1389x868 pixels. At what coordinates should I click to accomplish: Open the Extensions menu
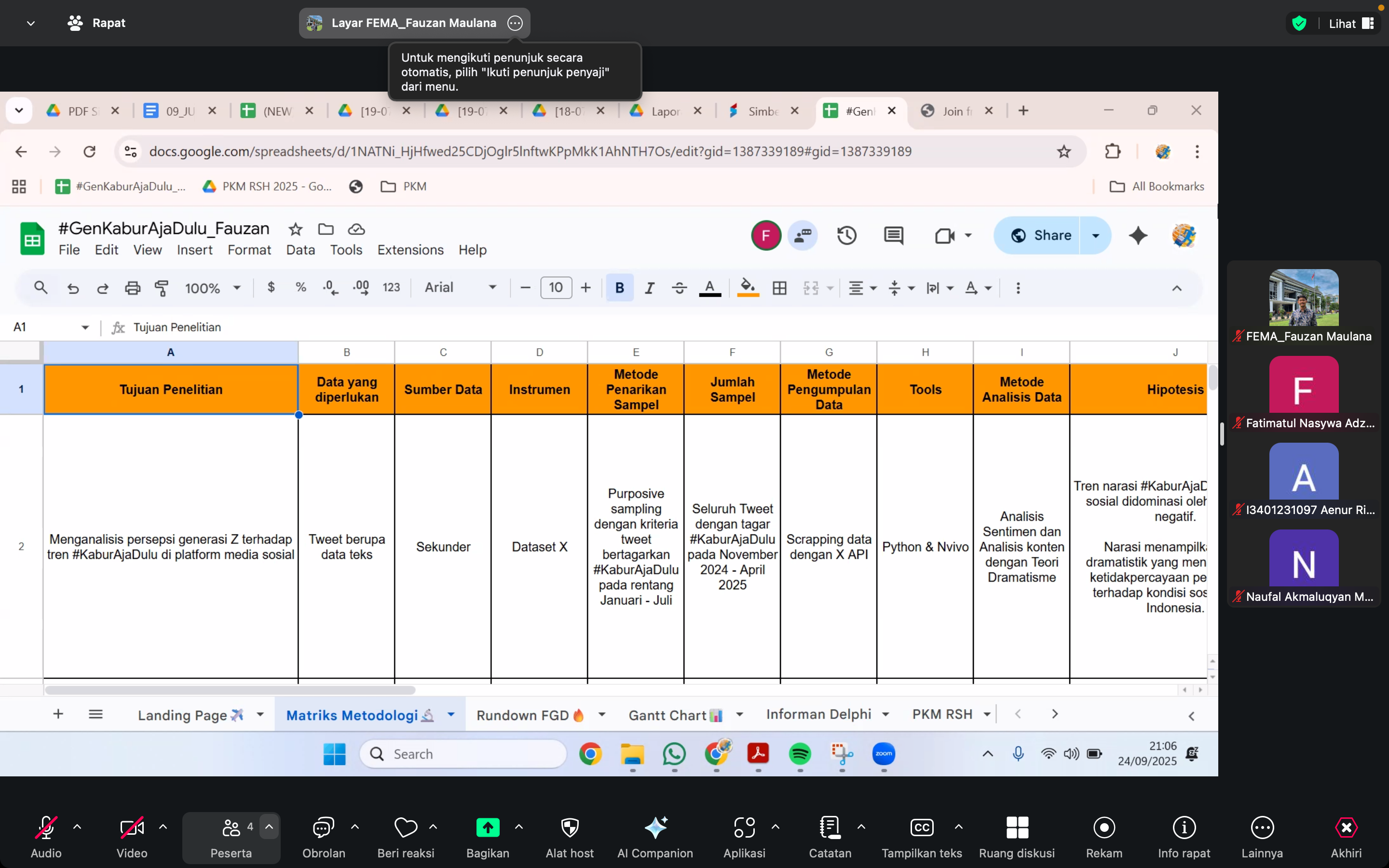pos(410,250)
